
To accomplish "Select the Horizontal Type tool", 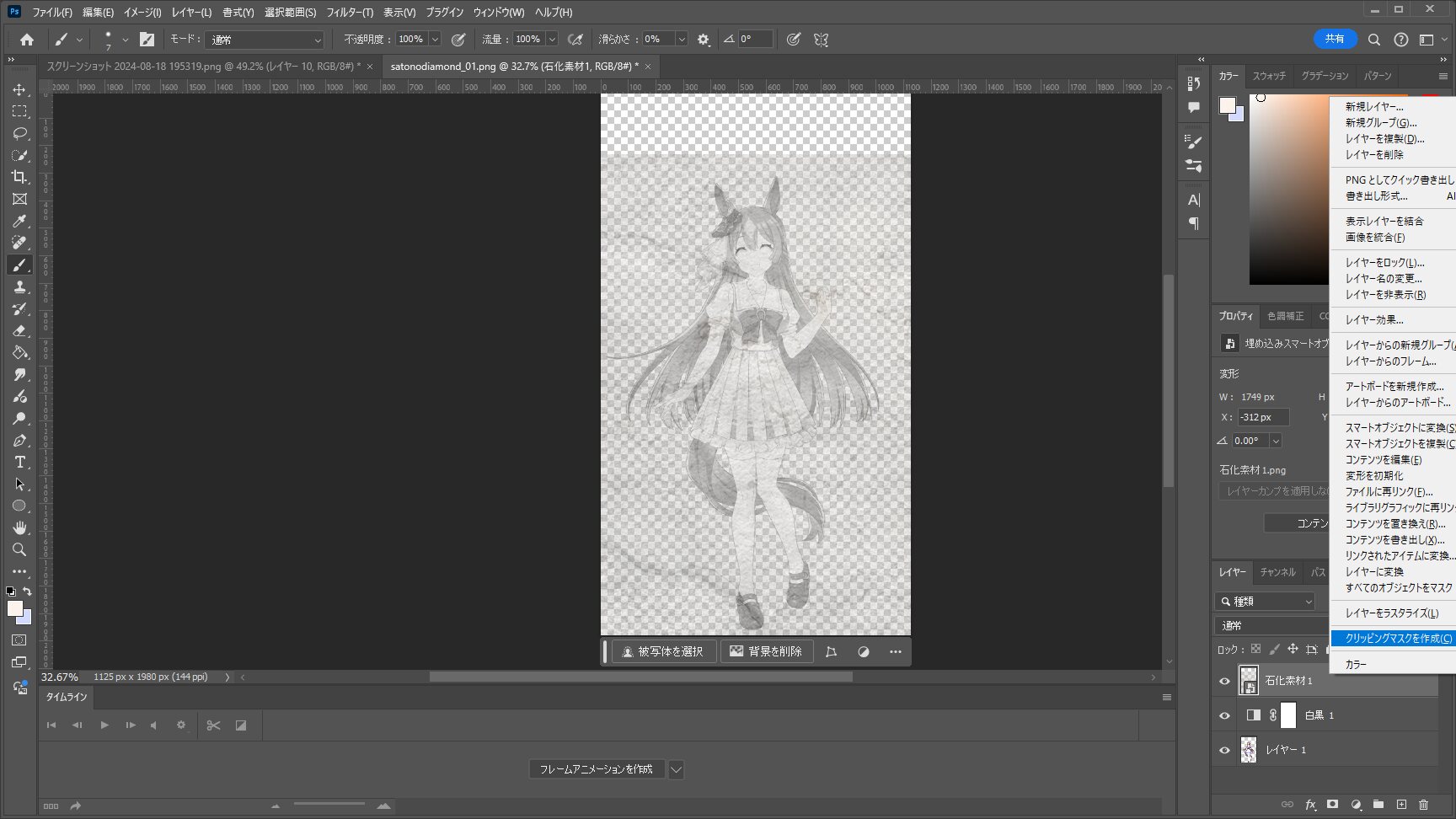I will pyautogui.click(x=19, y=462).
